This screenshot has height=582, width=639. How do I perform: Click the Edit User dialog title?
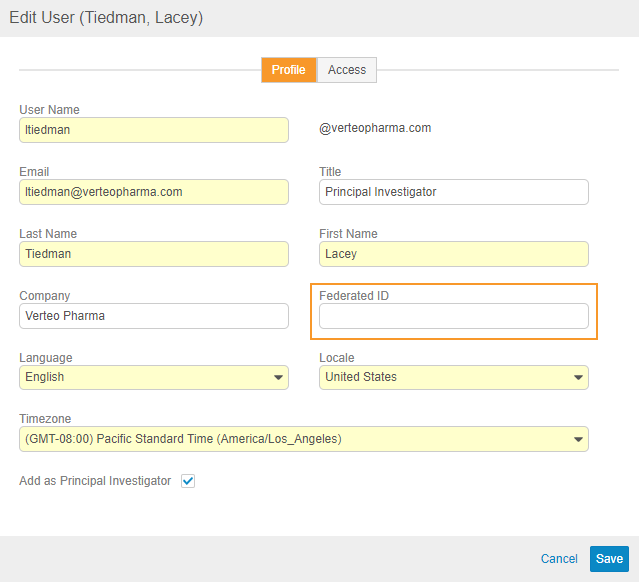click(x=105, y=18)
